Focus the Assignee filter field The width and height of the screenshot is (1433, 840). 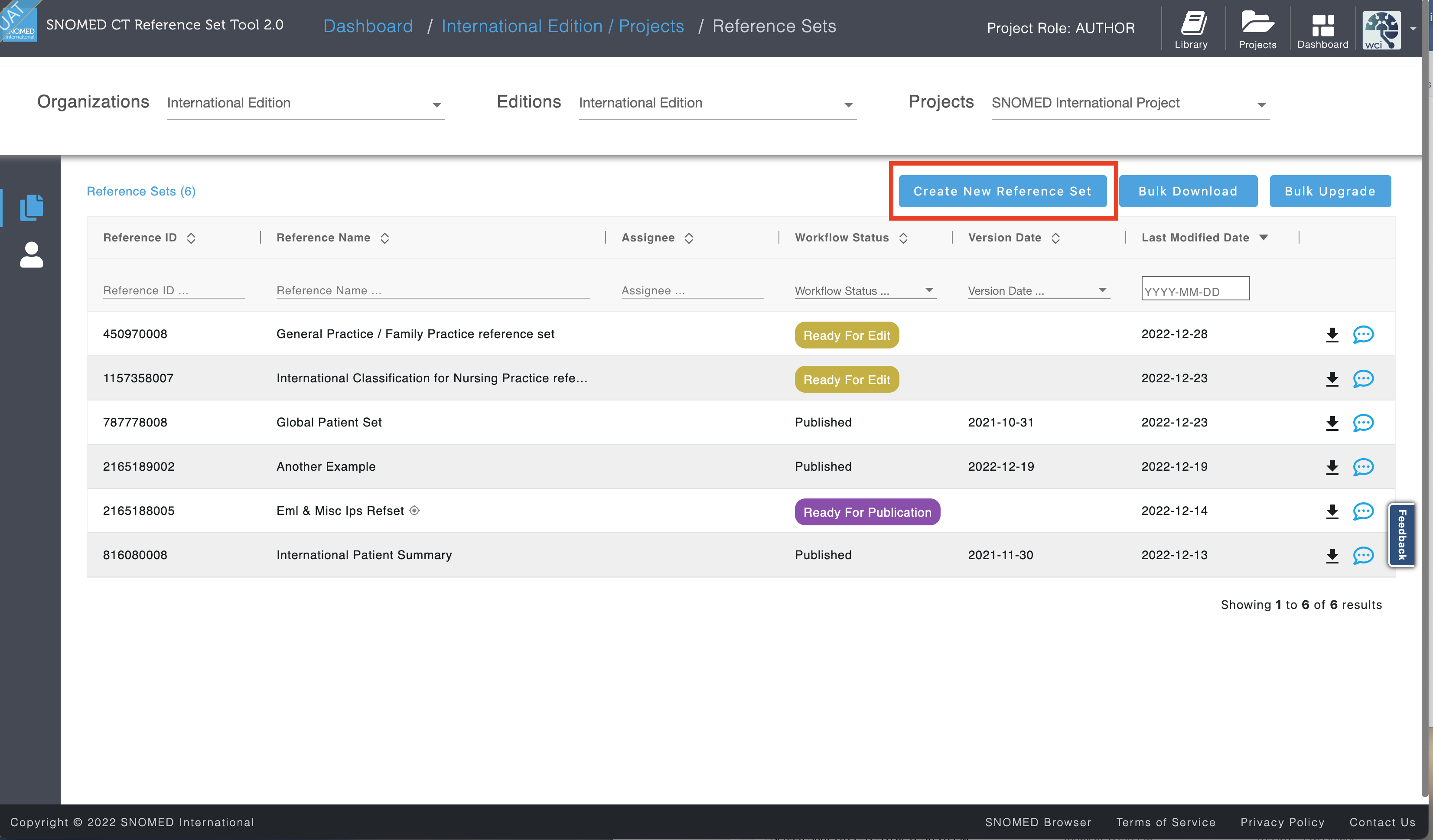pyautogui.click(x=692, y=290)
